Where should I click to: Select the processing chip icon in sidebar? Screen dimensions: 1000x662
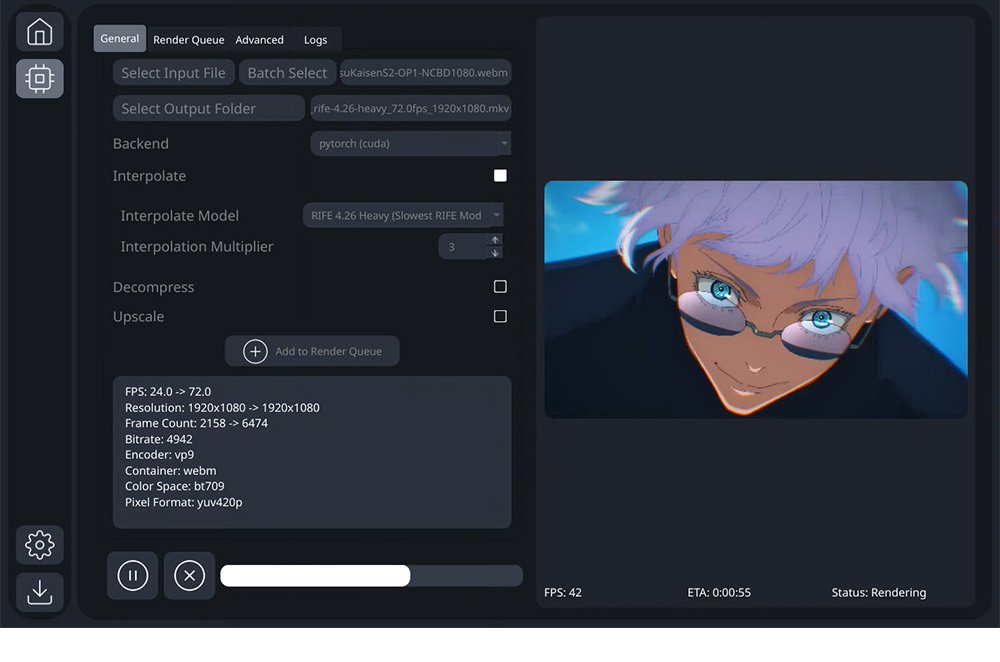tap(39, 78)
